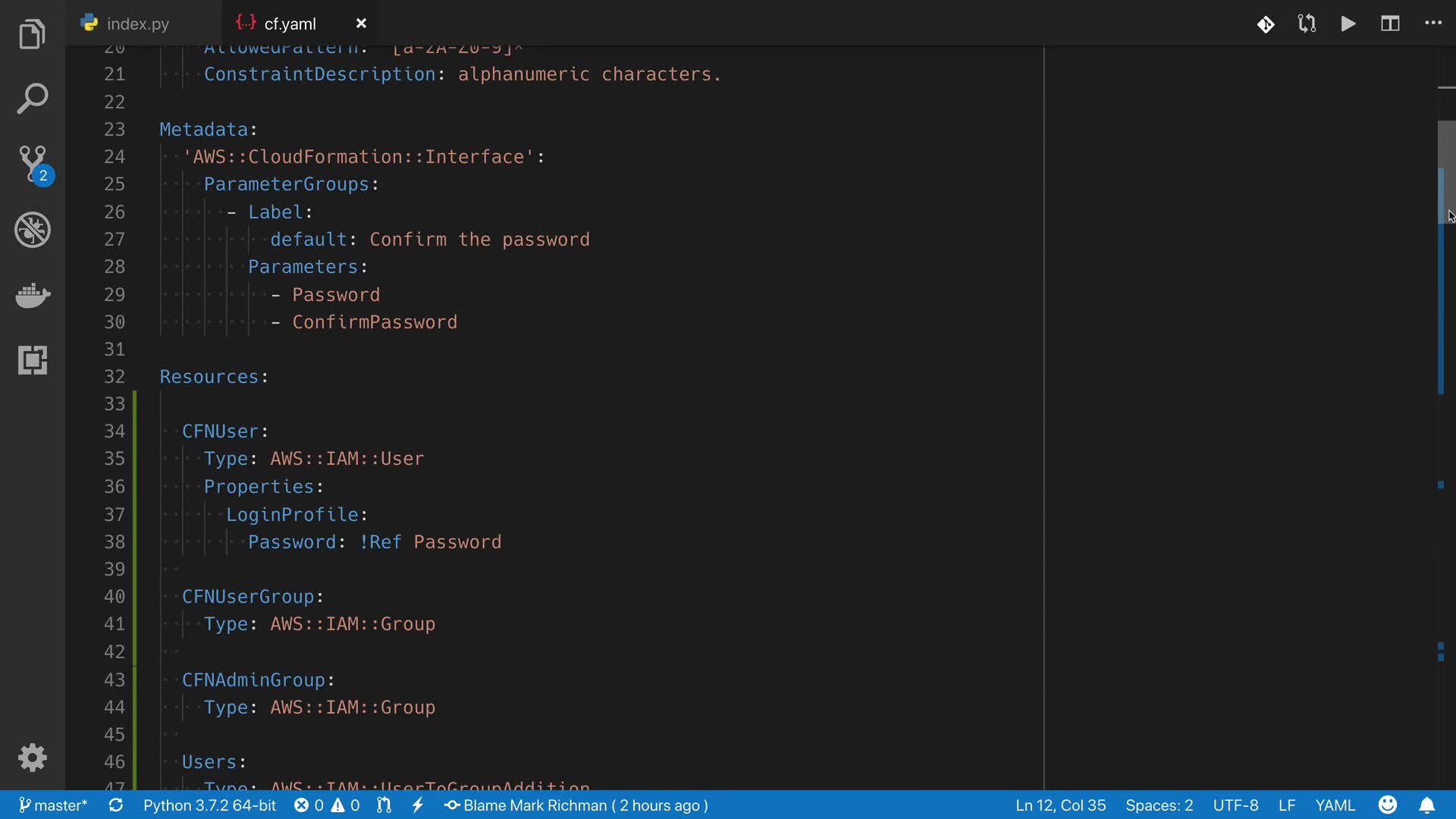Switch to the index.py tab
The image size is (1456, 819).
(x=137, y=24)
